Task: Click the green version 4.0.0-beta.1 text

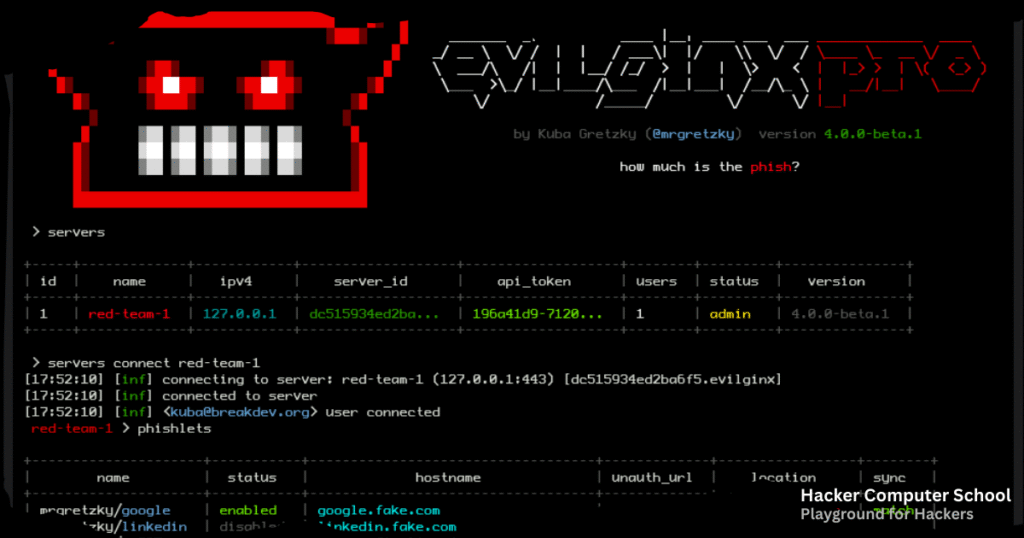Action: [x=871, y=135]
